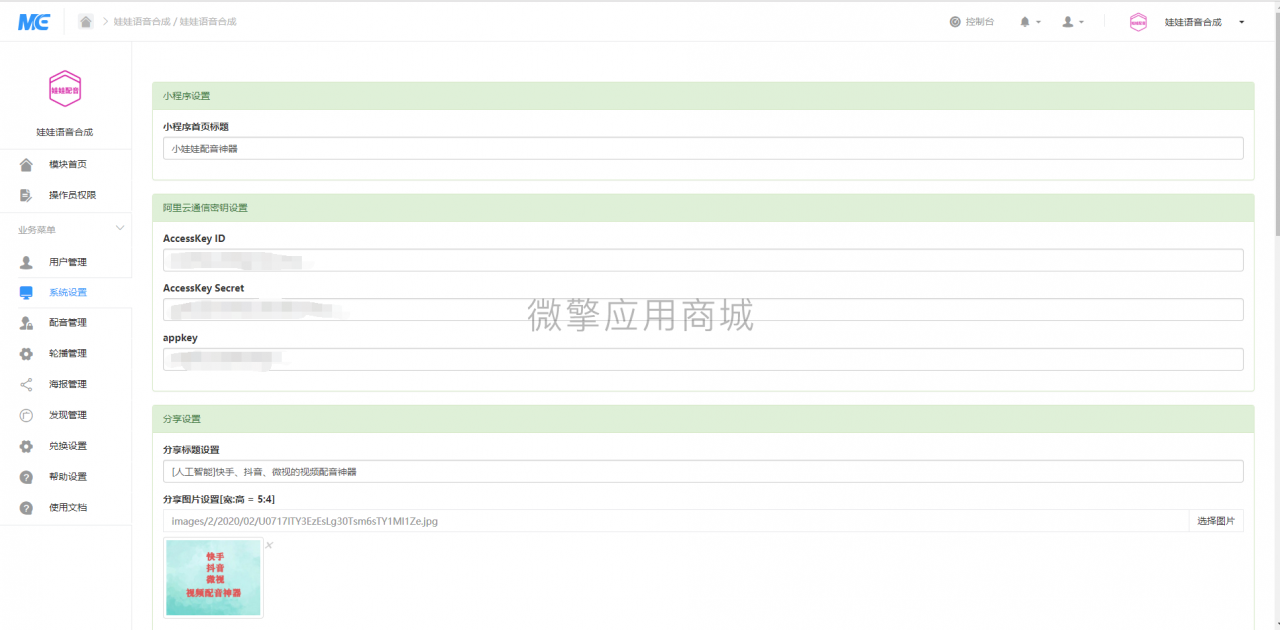Click the share image thumbnail preview
The height and width of the screenshot is (630, 1280).
213,578
